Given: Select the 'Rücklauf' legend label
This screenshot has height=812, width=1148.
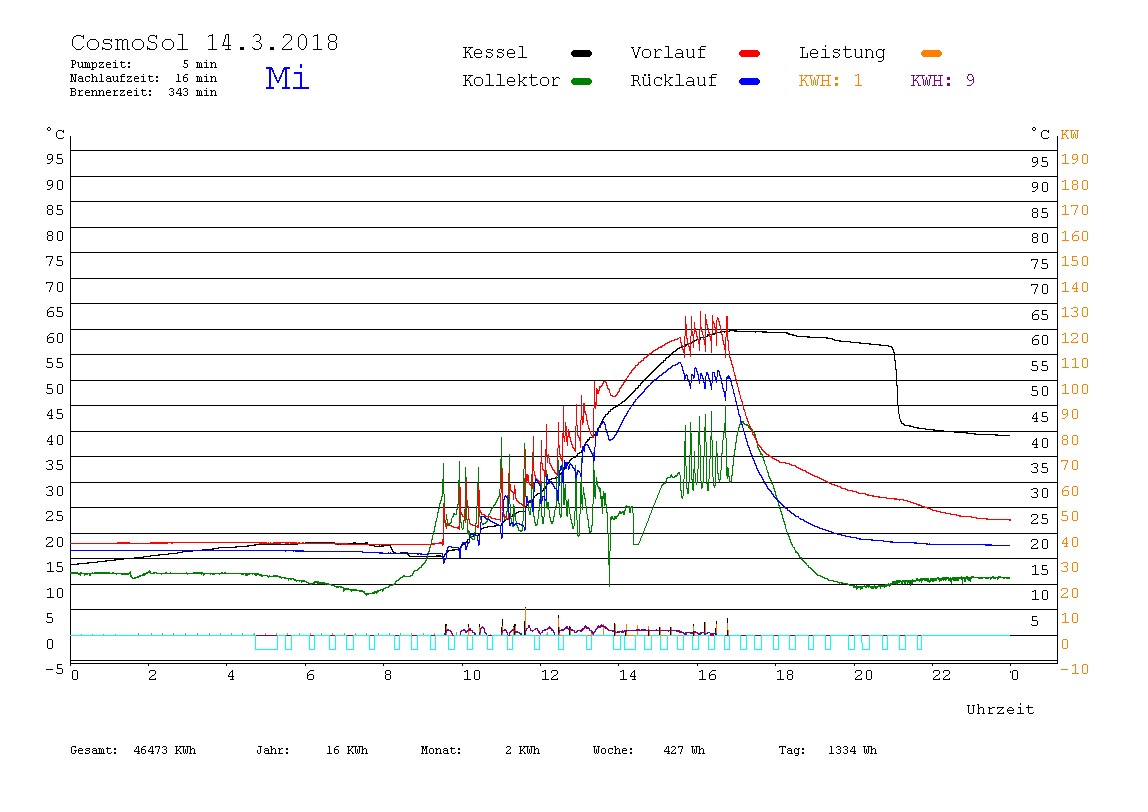Looking at the screenshot, I should 674,81.
